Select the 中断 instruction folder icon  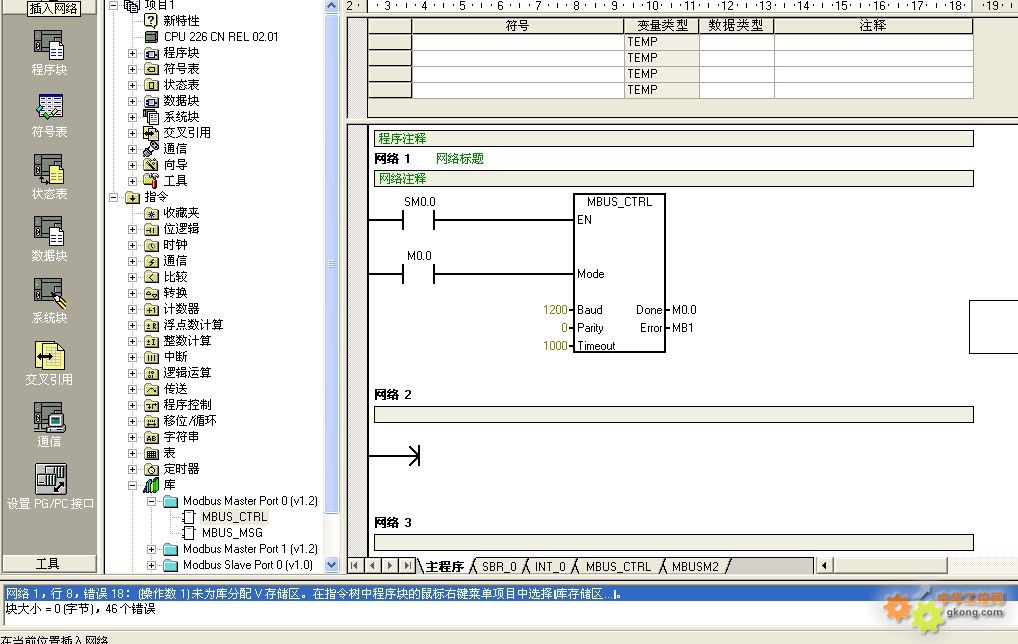(x=151, y=357)
